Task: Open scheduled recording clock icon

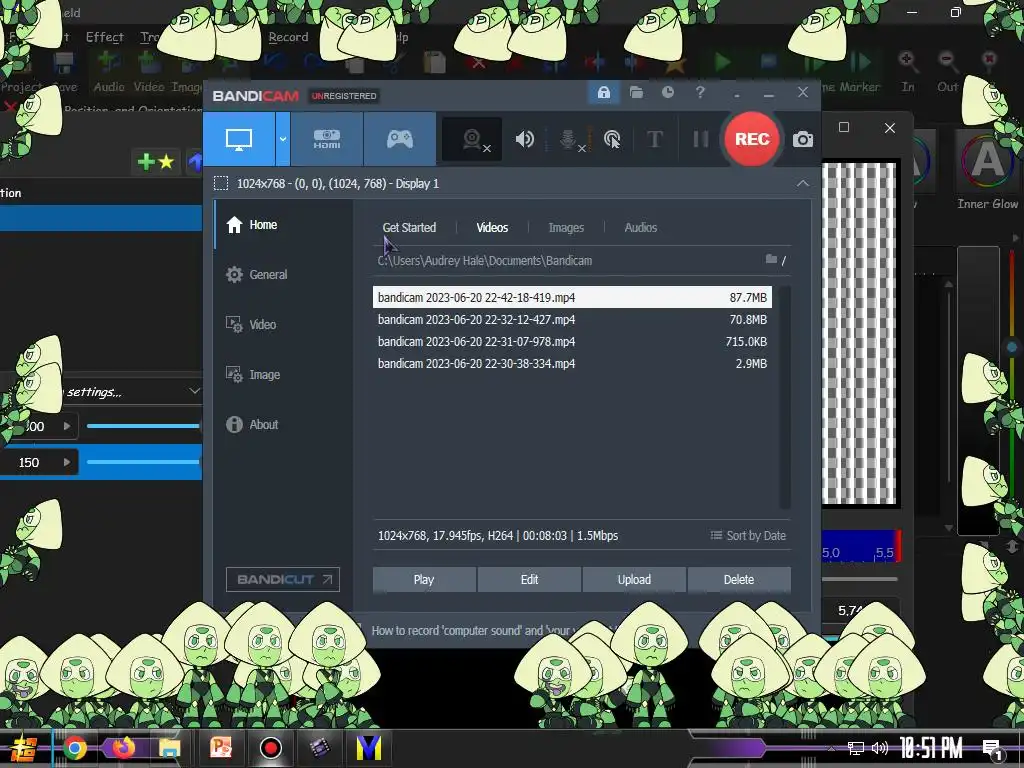Action: click(667, 92)
